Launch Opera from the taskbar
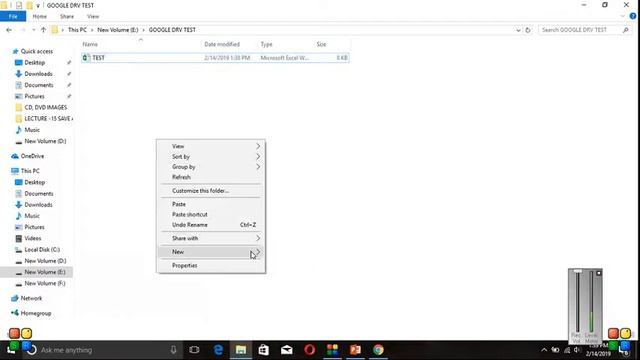The width and height of the screenshot is (640, 360). pos(309,350)
